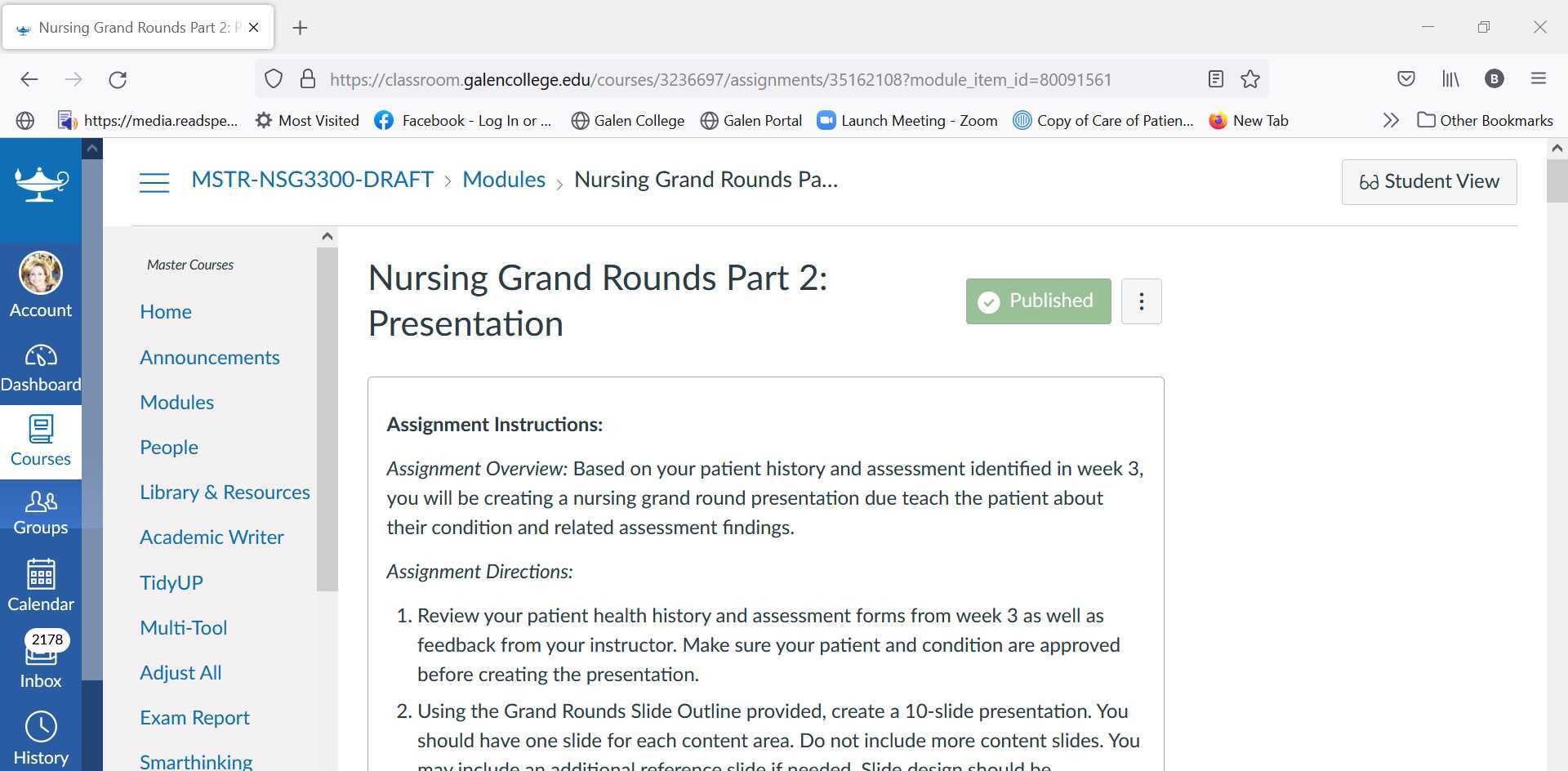Switch to the Nursing Grand Rounds tab

pos(131,27)
